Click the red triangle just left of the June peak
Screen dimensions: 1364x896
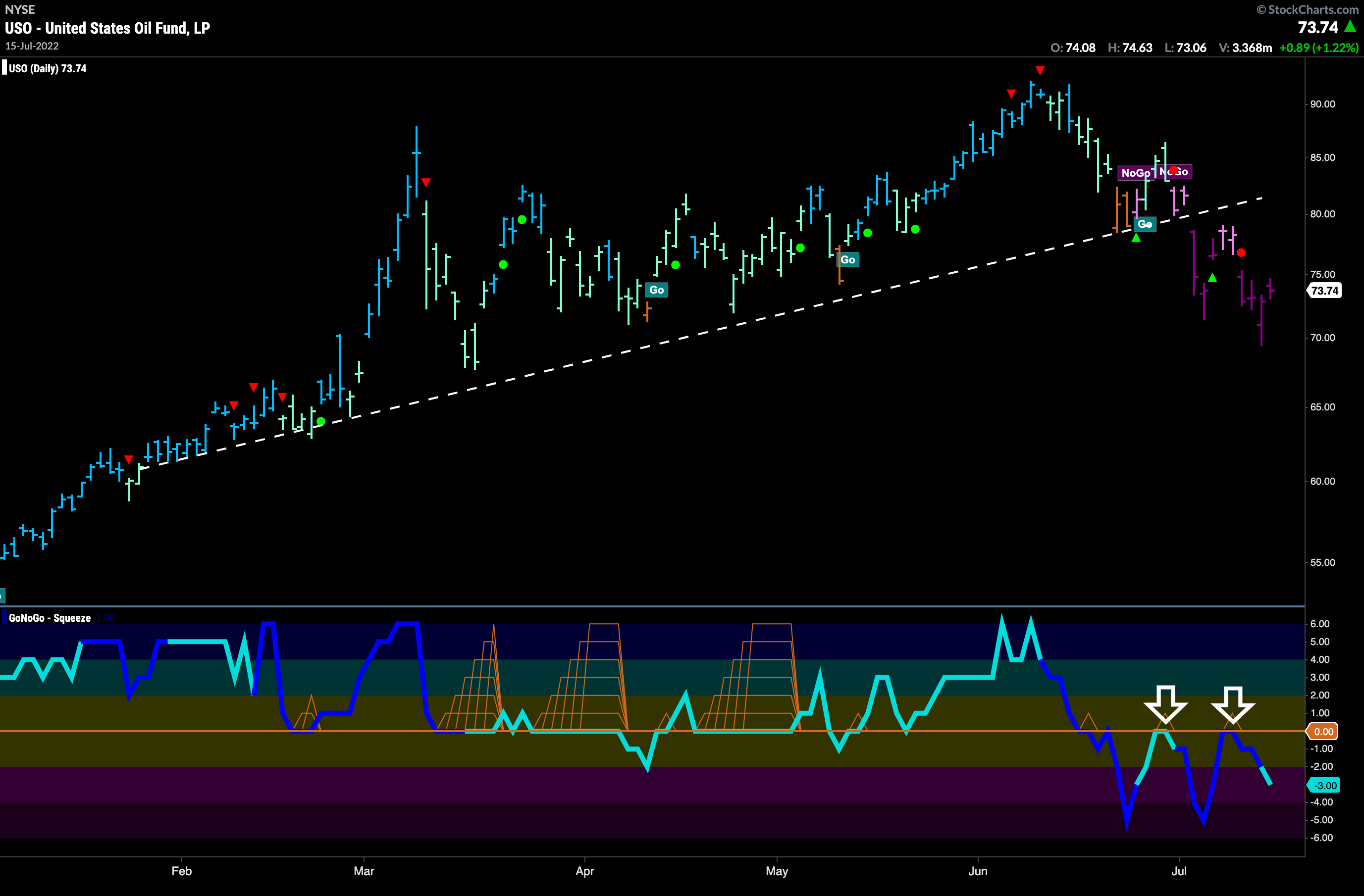[1011, 94]
